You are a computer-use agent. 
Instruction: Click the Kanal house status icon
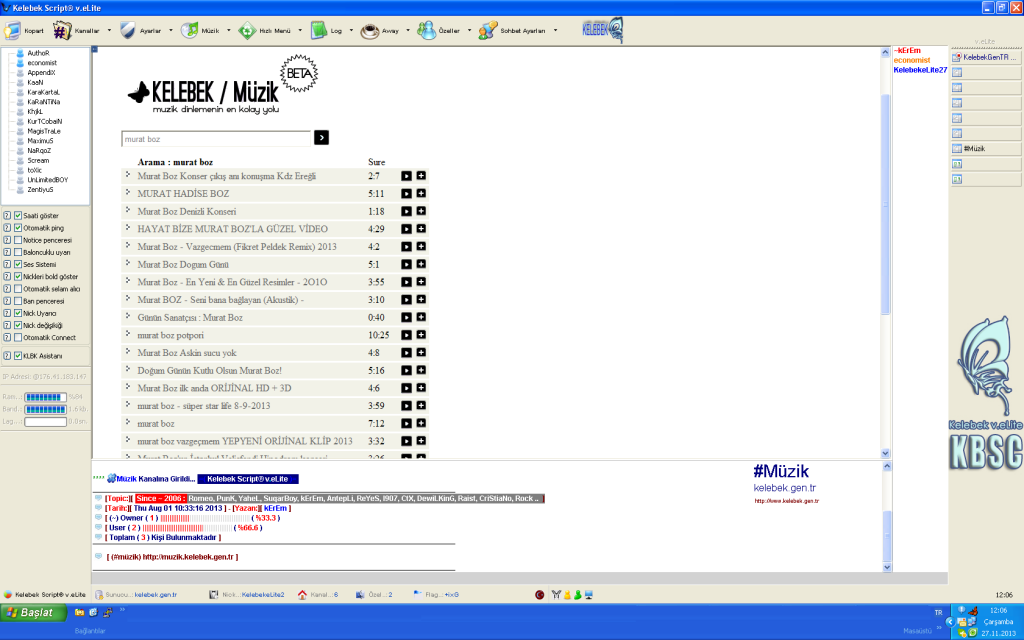302,595
